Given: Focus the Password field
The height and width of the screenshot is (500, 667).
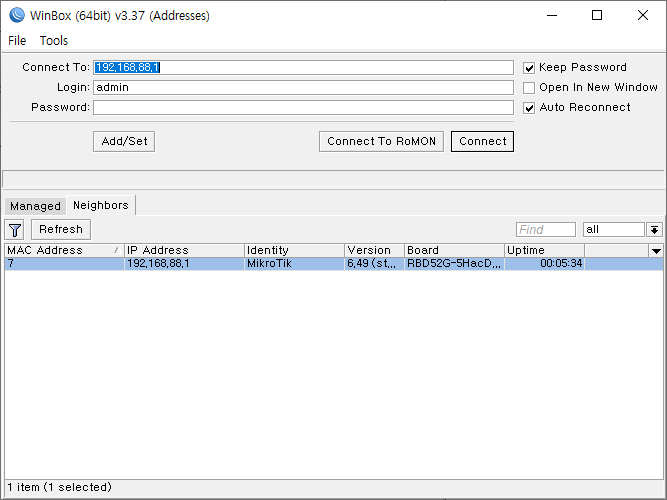Looking at the screenshot, I should click(x=303, y=107).
